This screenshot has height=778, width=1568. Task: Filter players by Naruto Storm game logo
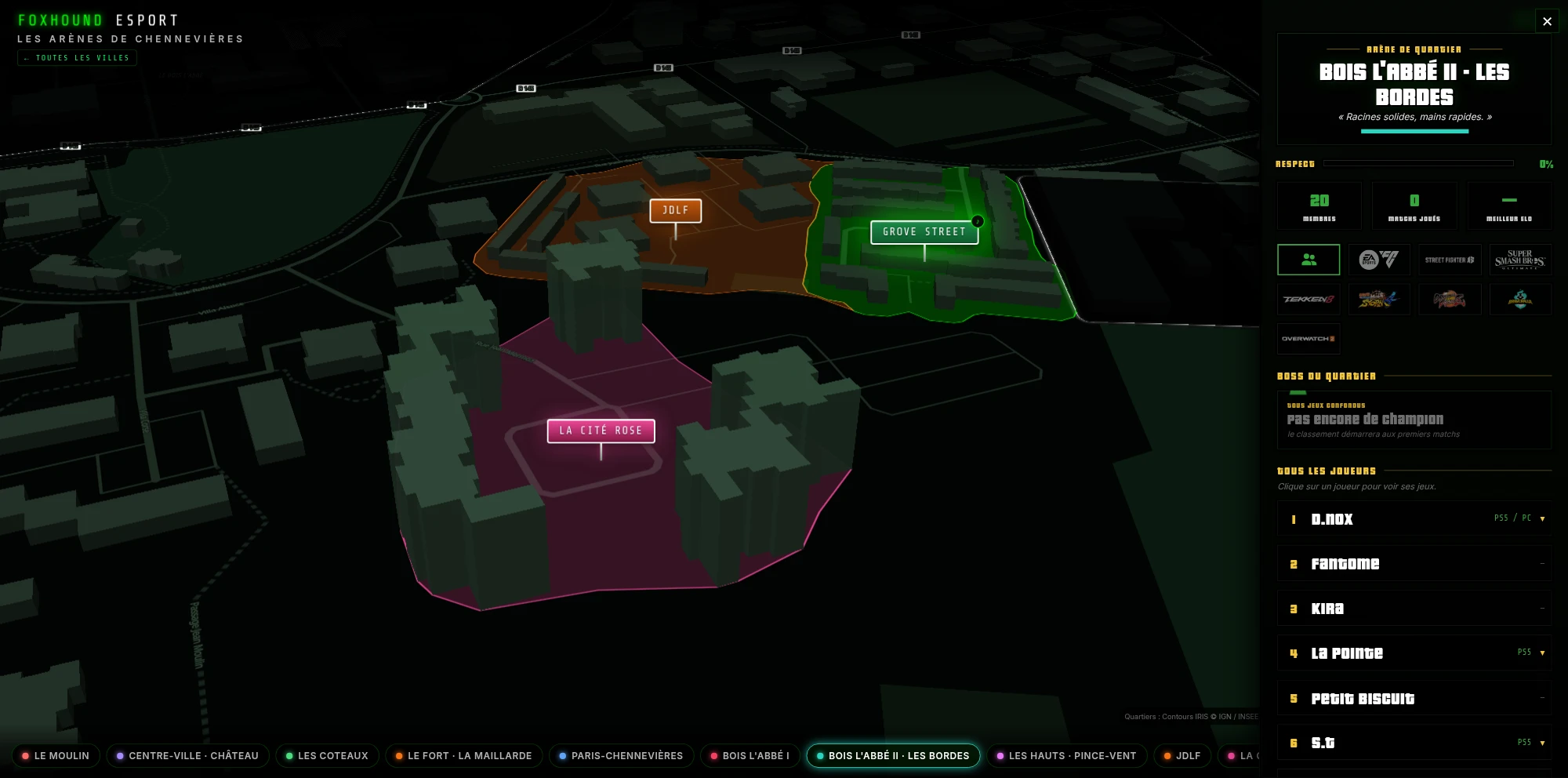pyautogui.click(x=1379, y=299)
